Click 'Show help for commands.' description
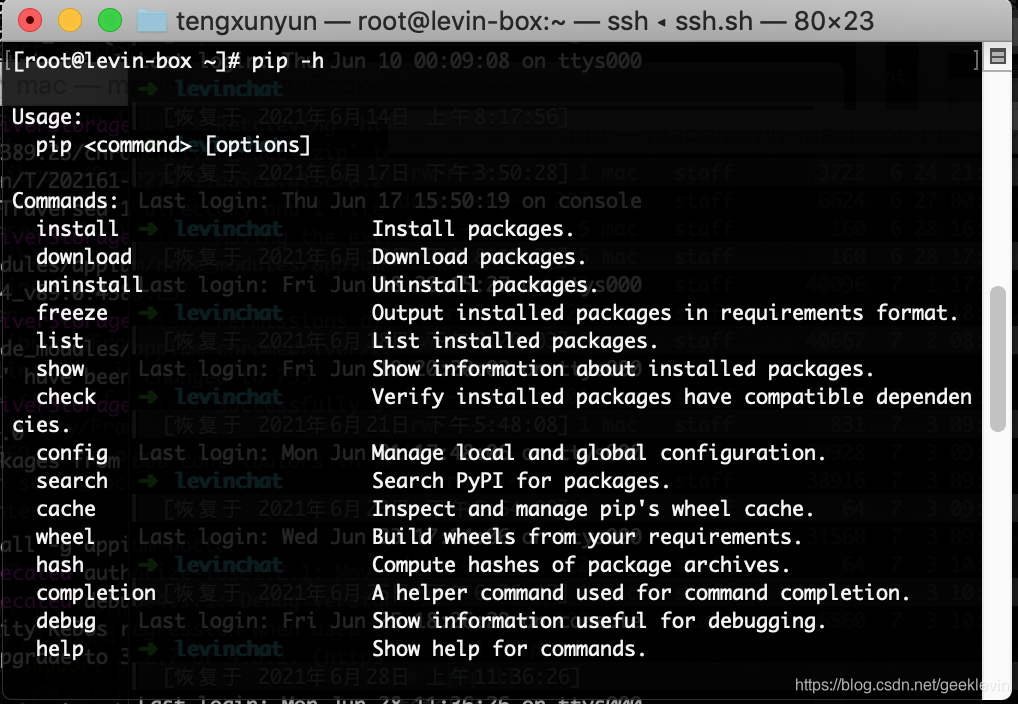The height and width of the screenshot is (704, 1018). click(x=508, y=649)
